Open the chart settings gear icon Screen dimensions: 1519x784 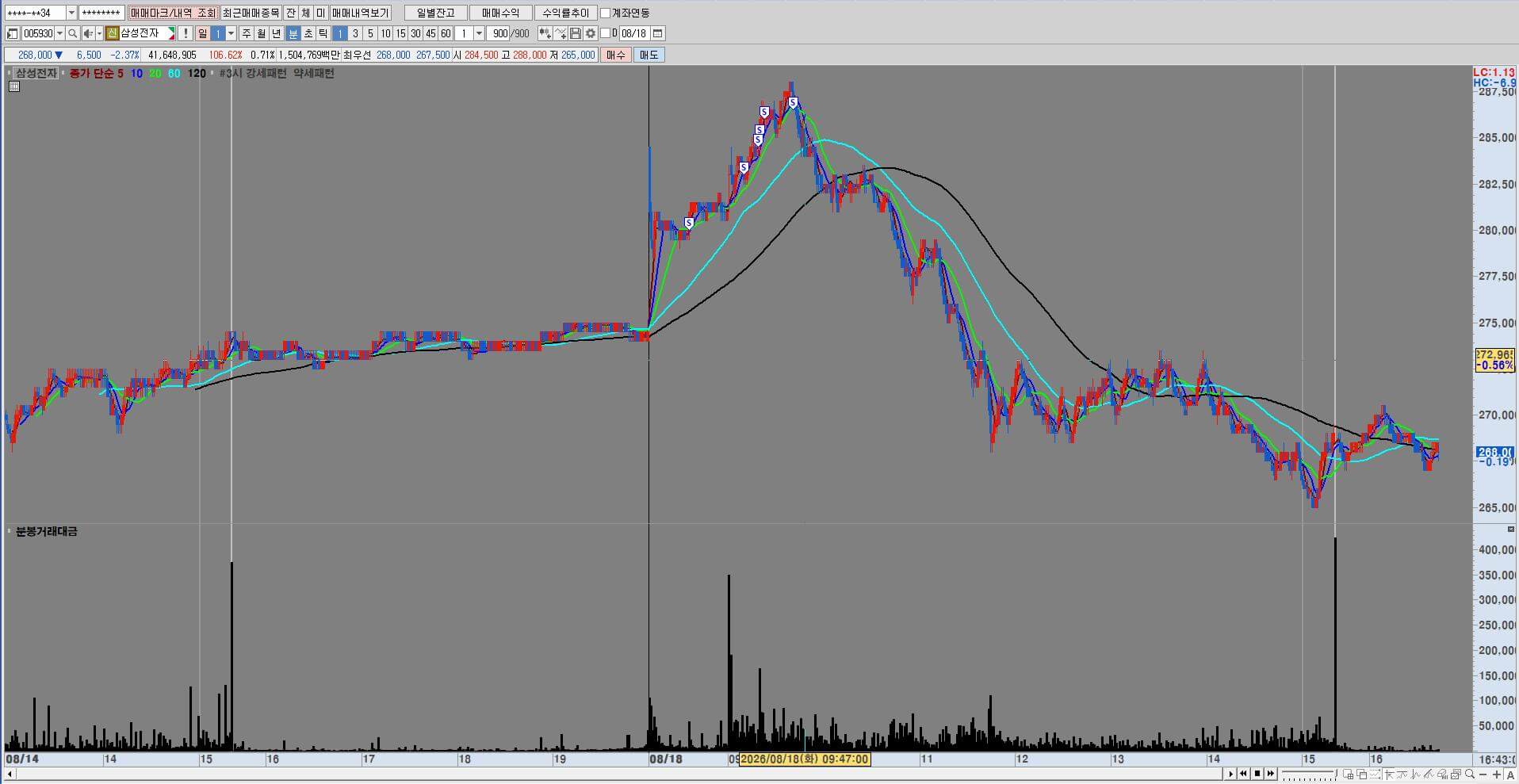pyautogui.click(x=591, y=33)
